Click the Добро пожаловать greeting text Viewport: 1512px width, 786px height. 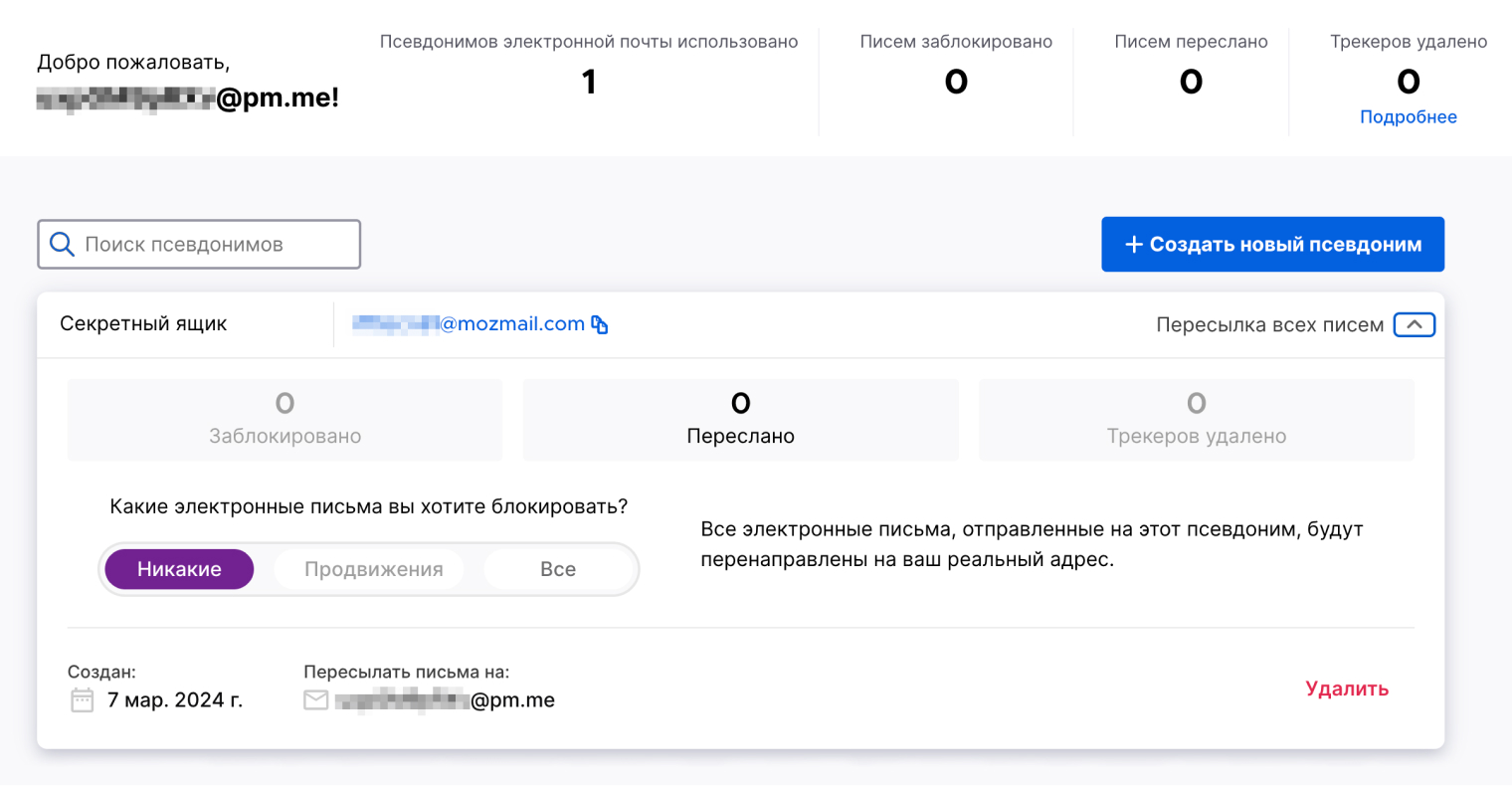point(133,62)
